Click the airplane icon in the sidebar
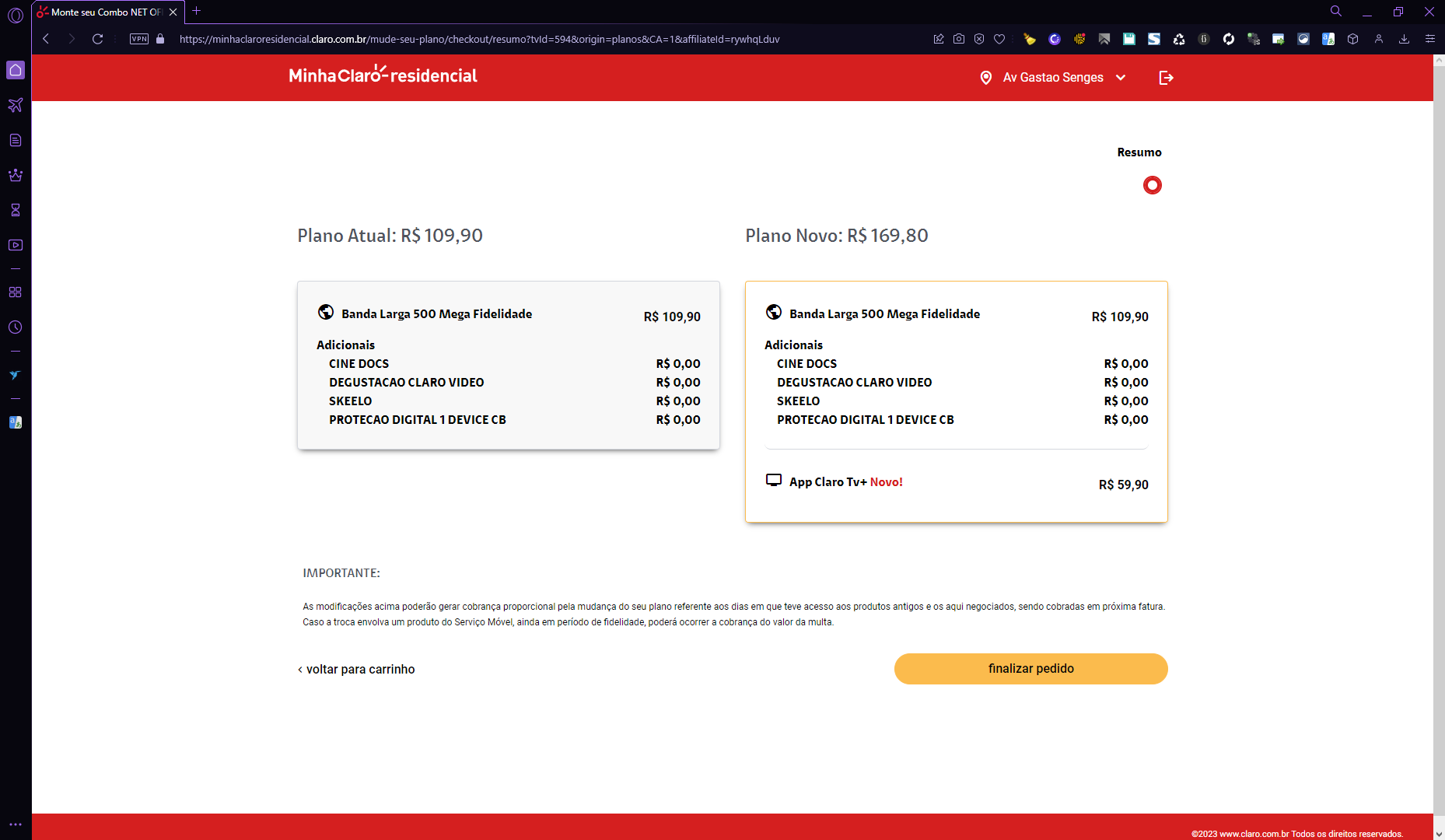This screenshot has height=840, width=1445. tap(16, 105)
